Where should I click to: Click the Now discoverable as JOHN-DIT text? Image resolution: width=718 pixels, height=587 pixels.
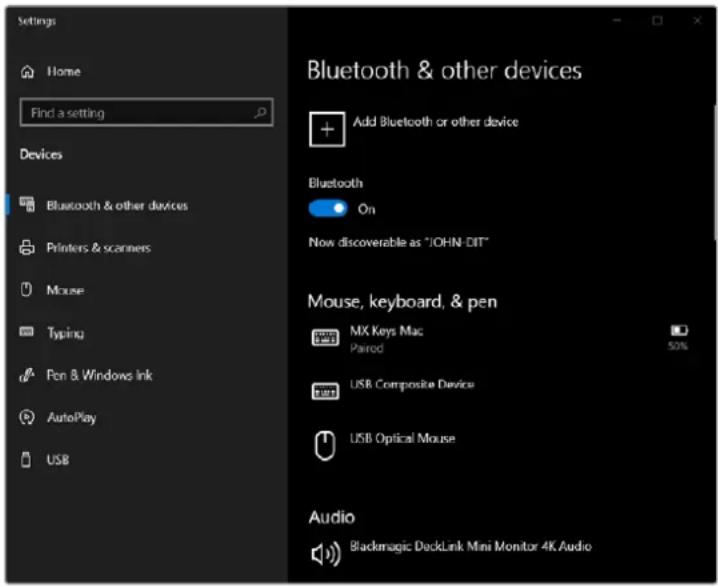pos(399,242)
